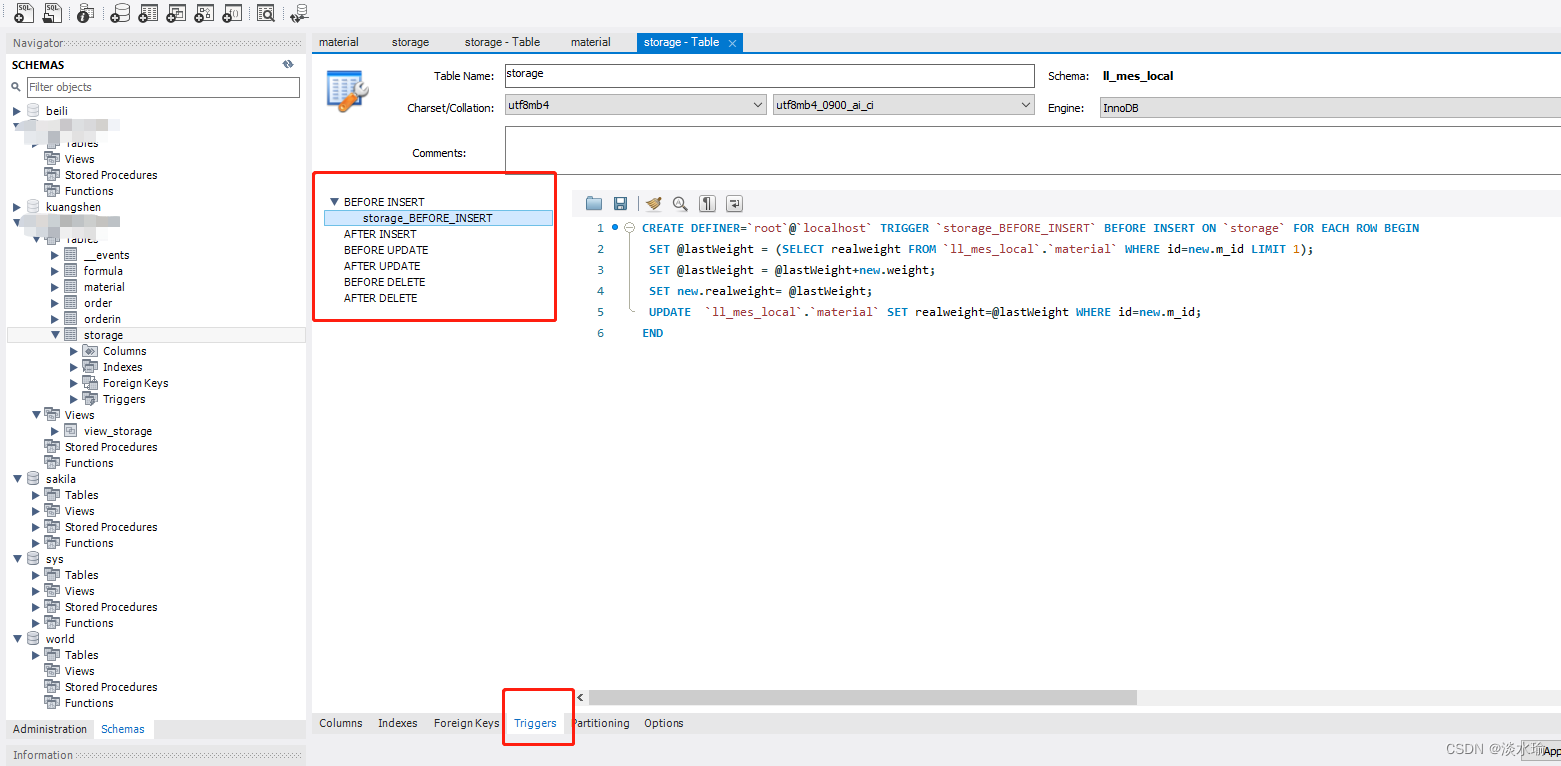This screenshot has height=766, width=1561.
Task: Open the Columns tab at bottom
Action: click(x=341, y=723)
